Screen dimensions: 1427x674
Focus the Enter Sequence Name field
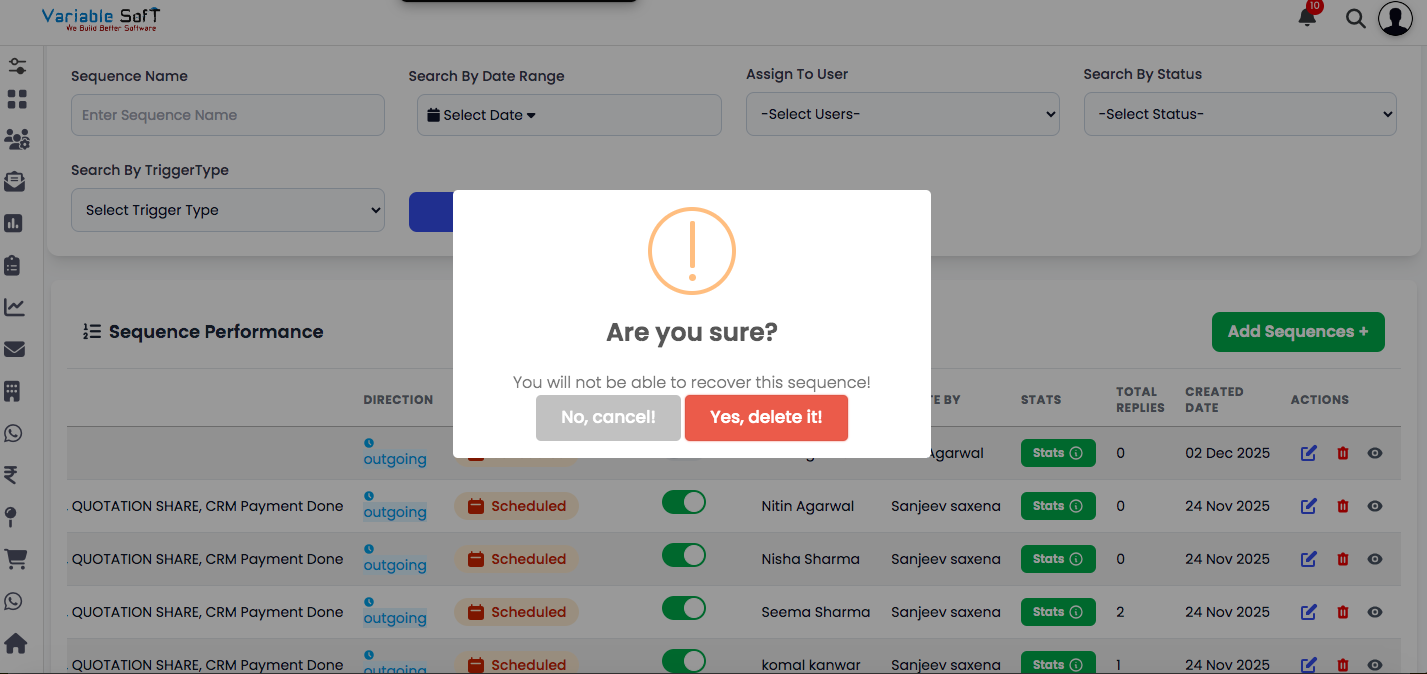click(227, 115)
